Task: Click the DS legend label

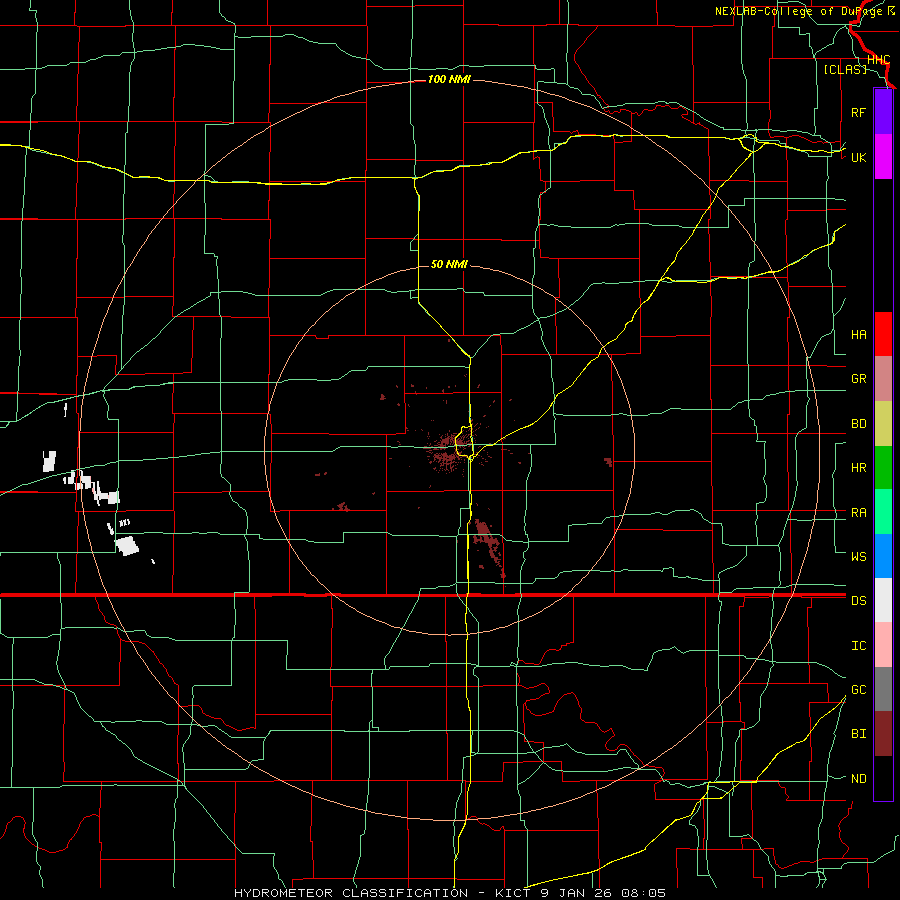Action: point(858,600)
